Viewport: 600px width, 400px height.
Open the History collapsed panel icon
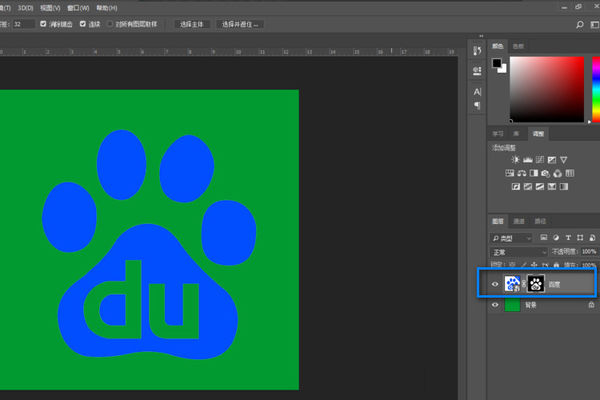click(477, 50)
